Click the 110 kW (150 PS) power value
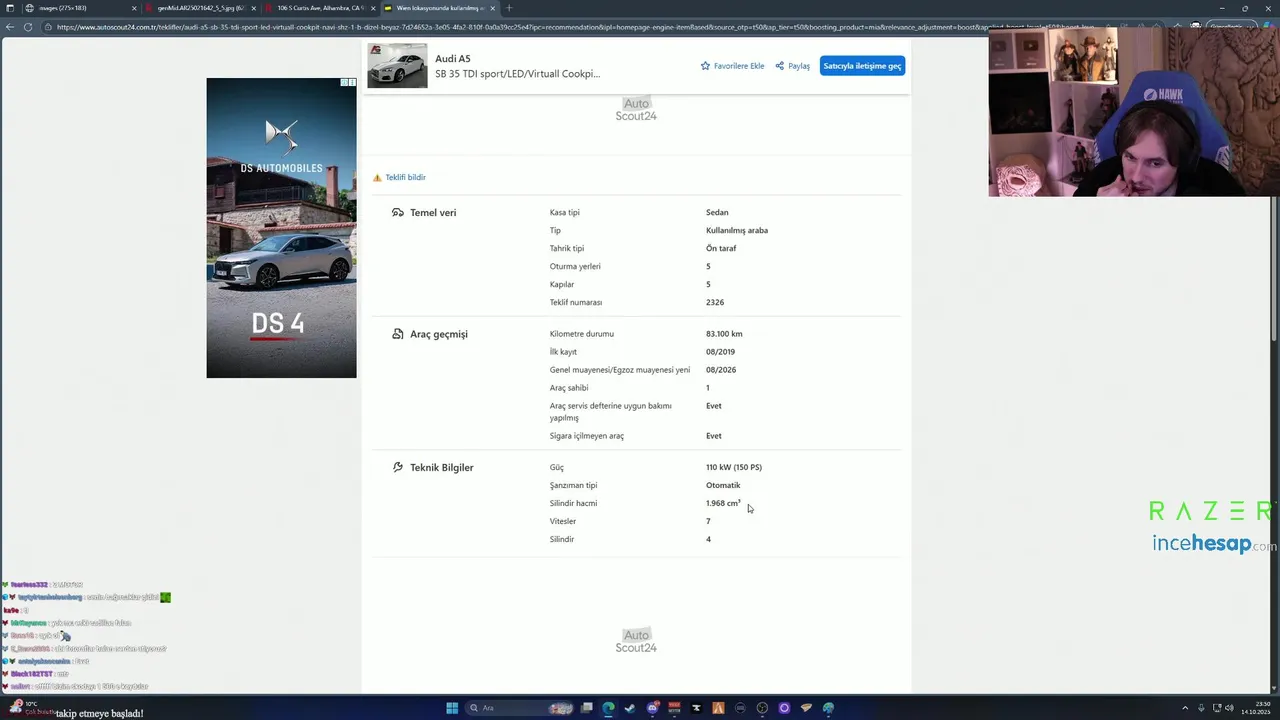This screenshot has width=1280, height=720. tap(734, 467)
